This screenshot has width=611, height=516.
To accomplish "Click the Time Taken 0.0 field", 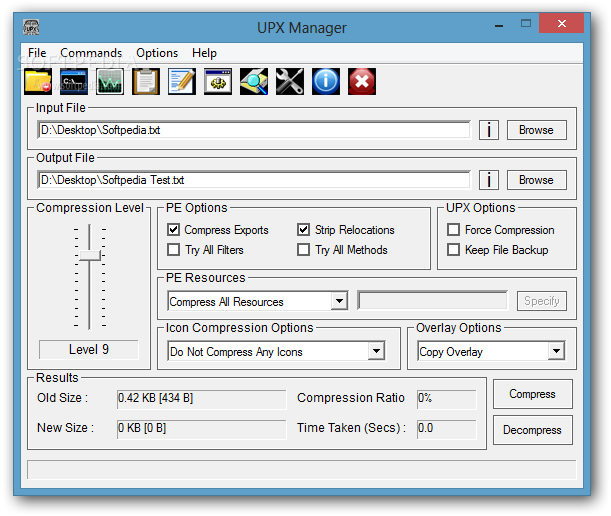I will 447,429.
